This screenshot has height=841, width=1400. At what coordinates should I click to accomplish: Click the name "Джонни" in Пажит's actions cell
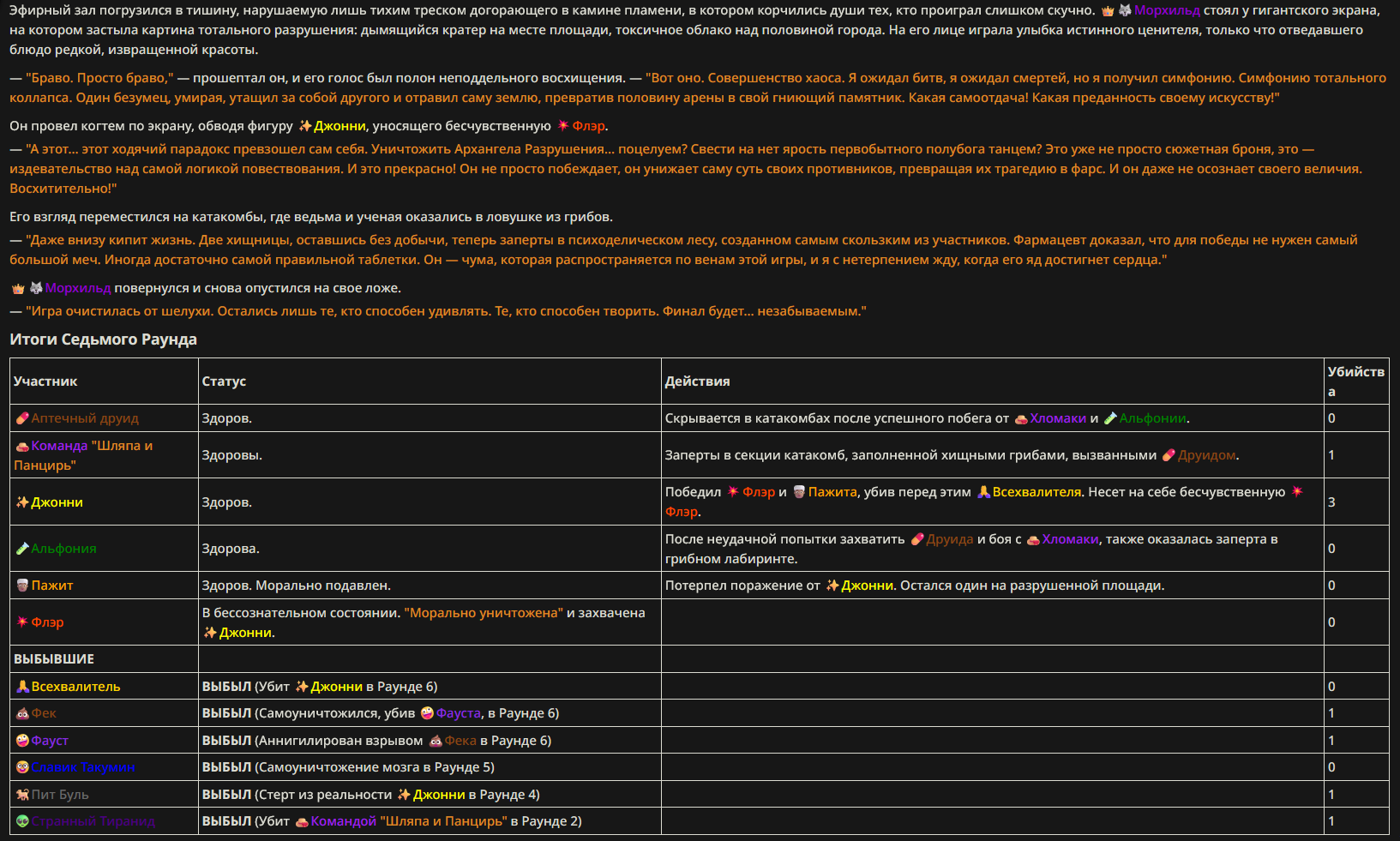pyautogui.click(x=867, y=586)
